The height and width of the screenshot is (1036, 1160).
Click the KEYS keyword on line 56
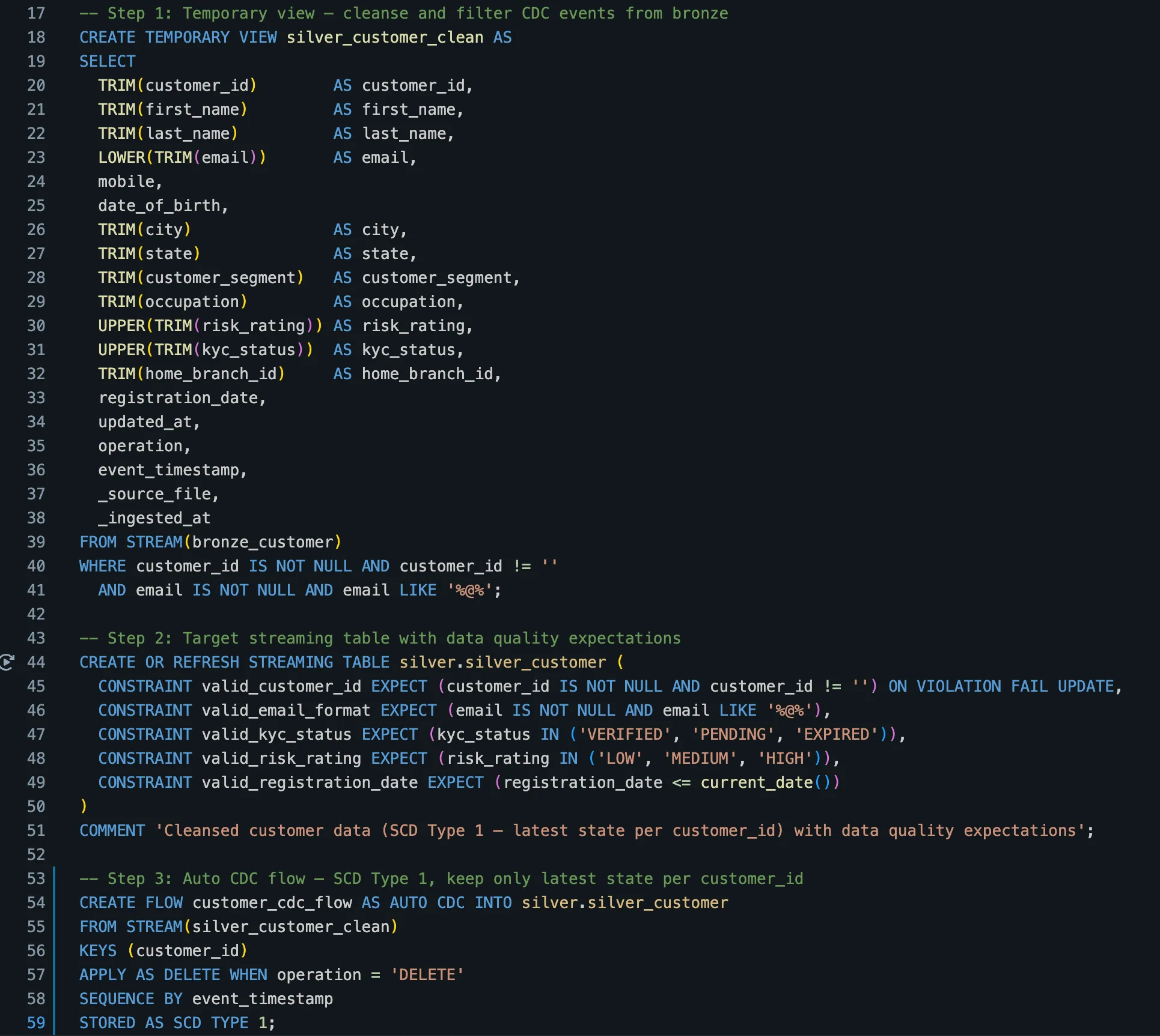click(98, 951)
